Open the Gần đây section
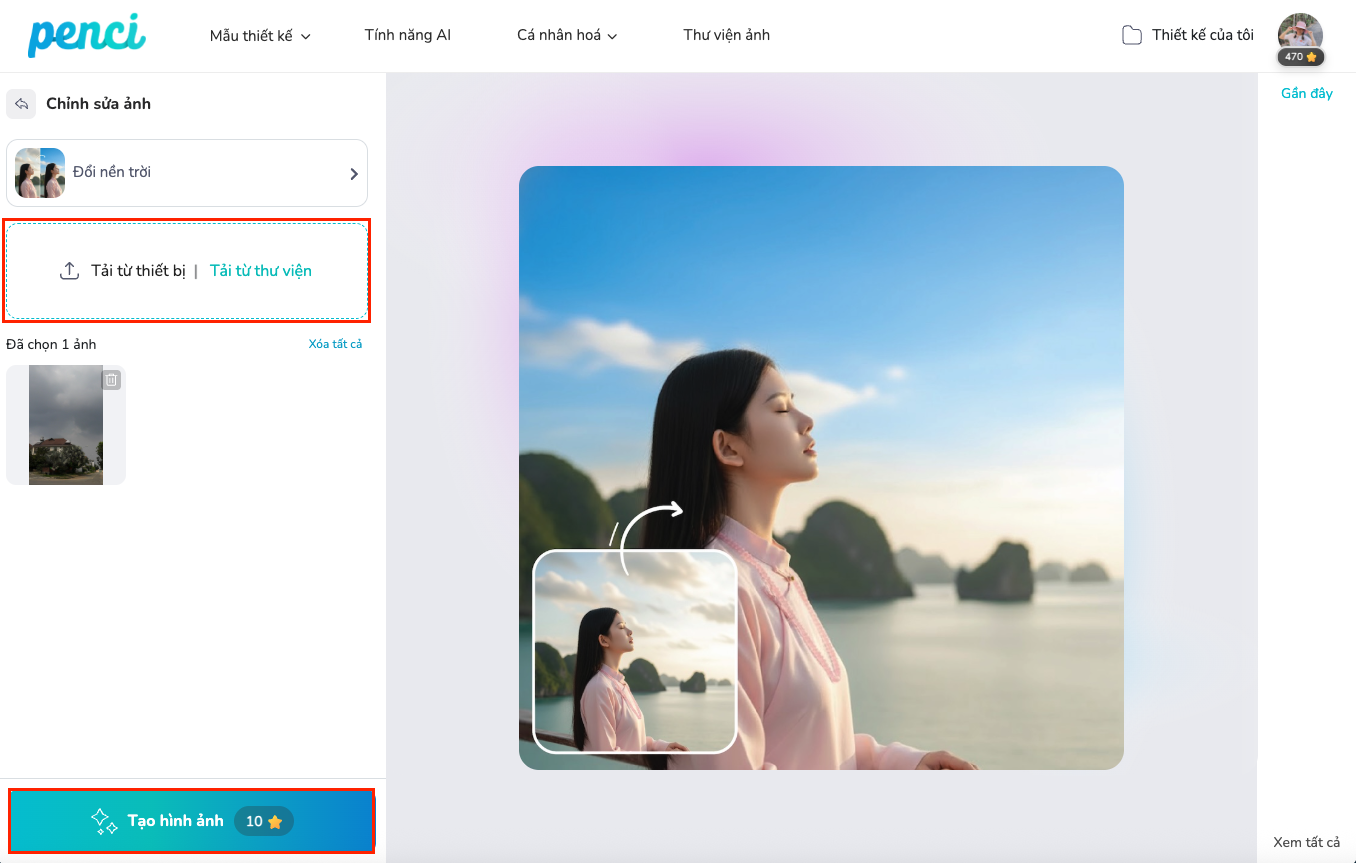Image resolution: width=1356 pixels, height=863 pixels. [1306, 93]
